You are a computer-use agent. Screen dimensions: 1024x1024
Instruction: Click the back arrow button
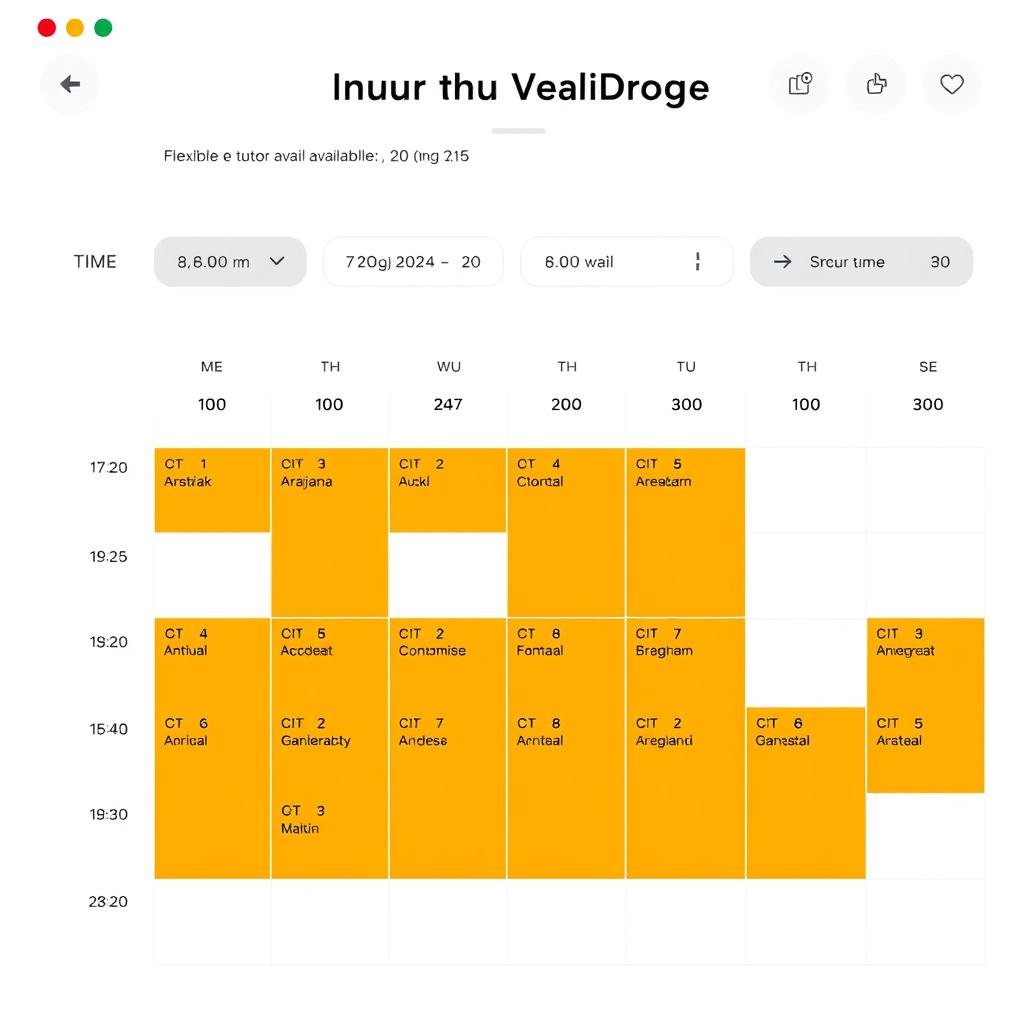pyautogui.click(x=70, y=85)
